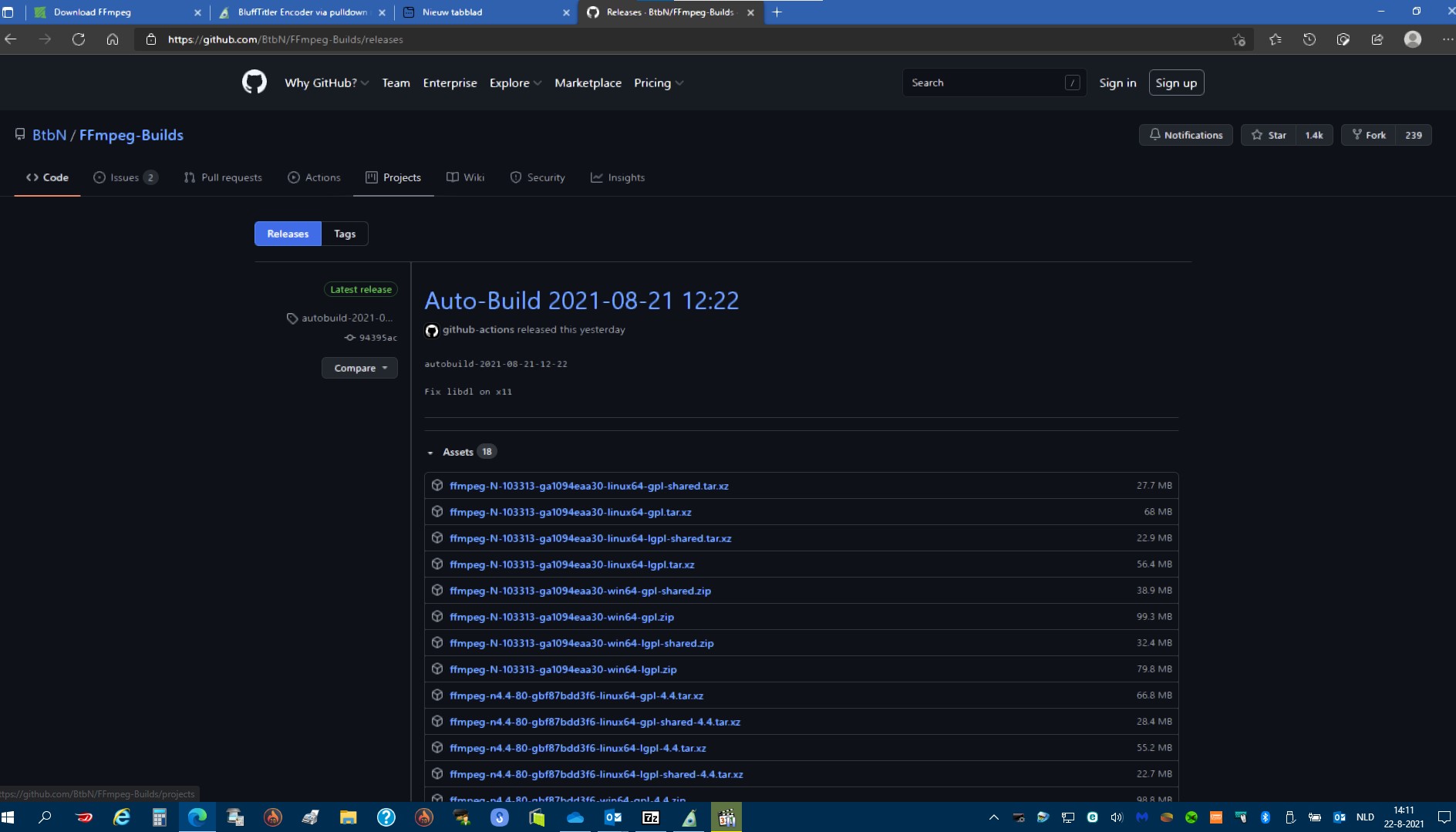Select the Releases button
The width and height of the screenshot is (1456, 832).
(288, 234)
